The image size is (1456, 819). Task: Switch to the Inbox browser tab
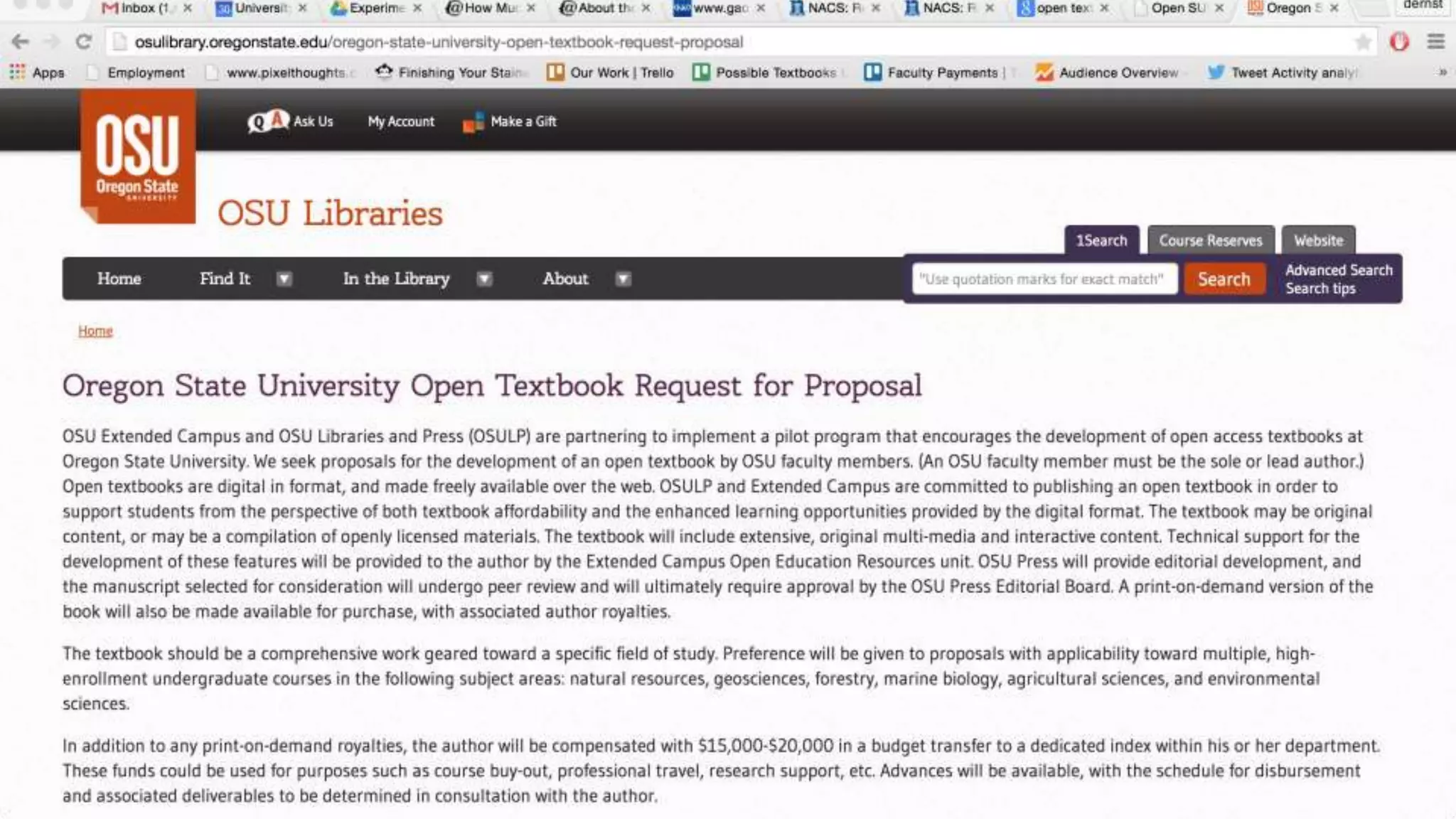(x=138, y=8)
